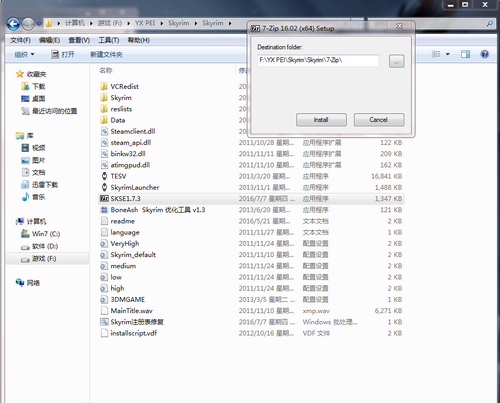Image resolution: width=500 pixels, height=403 pixels.
Task: Open the 视频 library
Action: click(38, 148)
